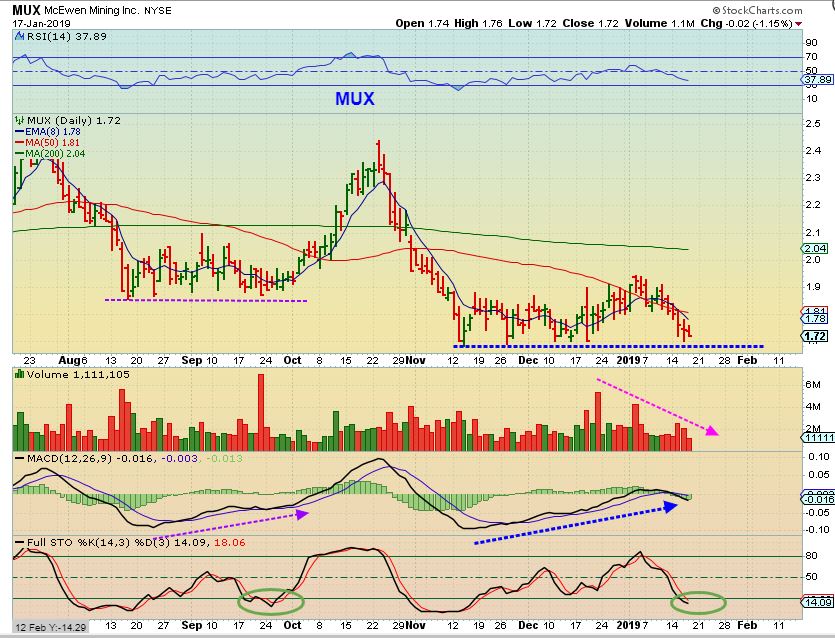This screenshot has height=638, width=835.
Task: Click the 'RSI(14) 37.89' panel label
Action: [67, 36]
